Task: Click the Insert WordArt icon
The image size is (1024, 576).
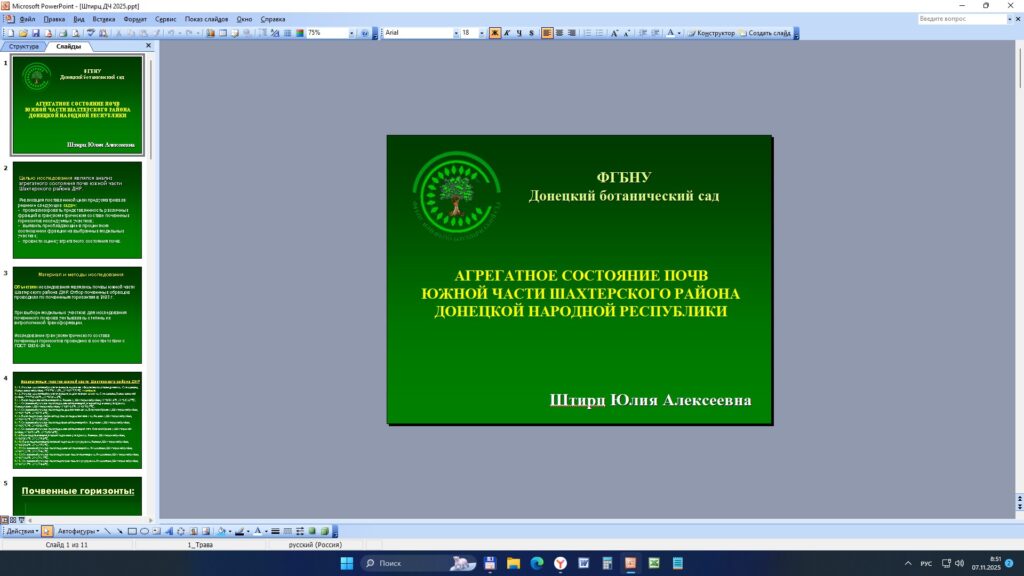Action: click(167, 531)
